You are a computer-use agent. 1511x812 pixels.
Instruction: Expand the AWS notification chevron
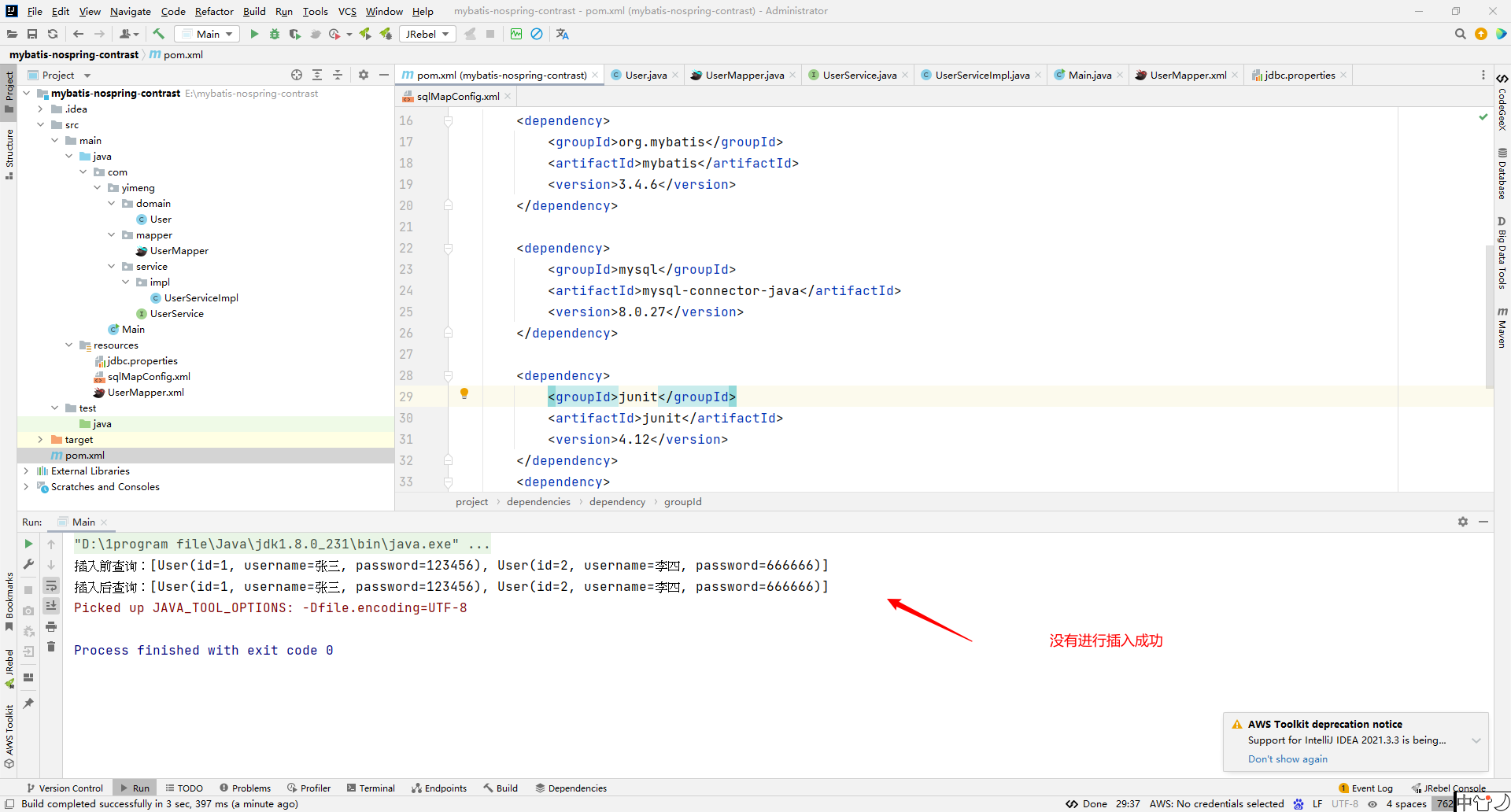pyautogui.click(x=1476, y=740)
